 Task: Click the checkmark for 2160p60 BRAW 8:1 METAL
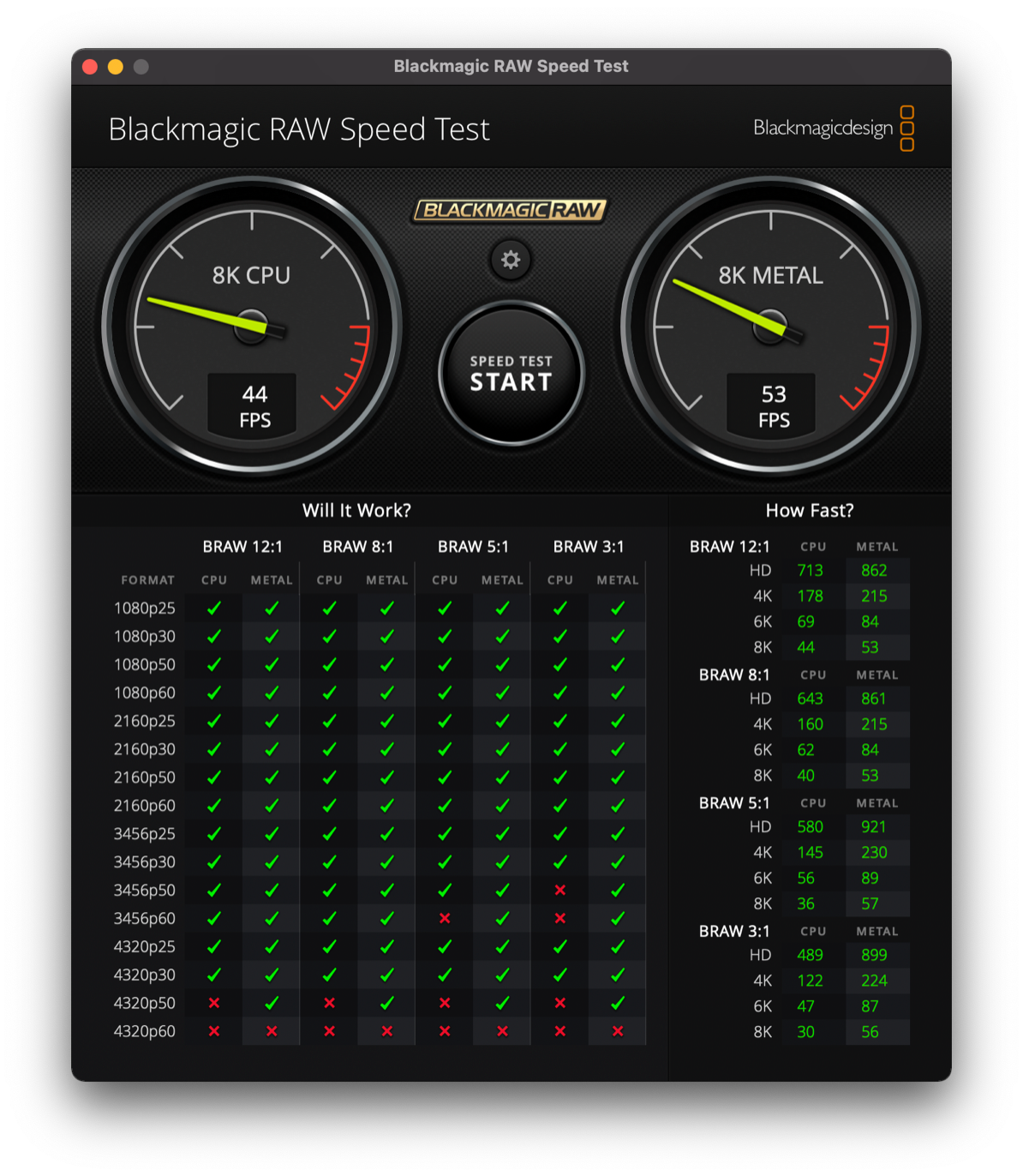(387, 806)
